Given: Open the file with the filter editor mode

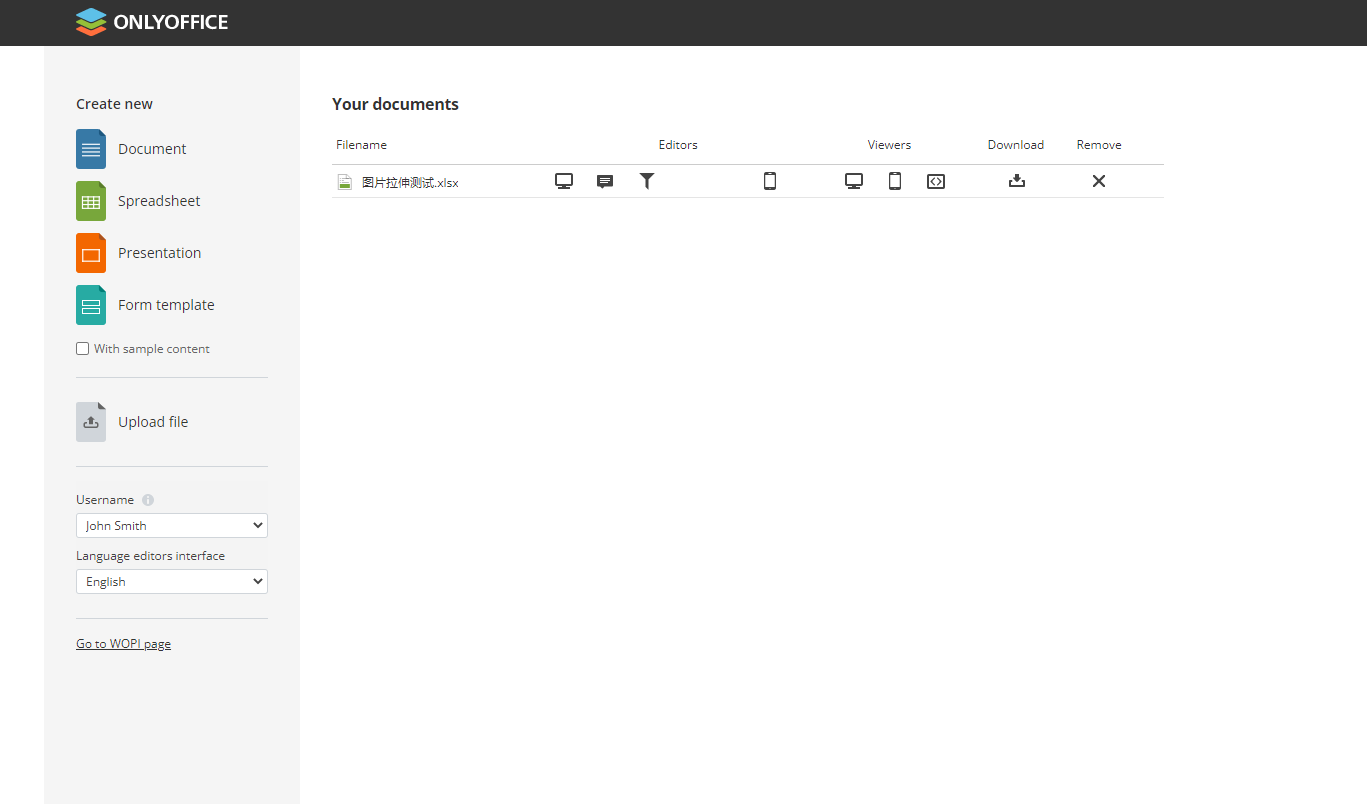Looking at the screenshot, I should tap(646, 181).
